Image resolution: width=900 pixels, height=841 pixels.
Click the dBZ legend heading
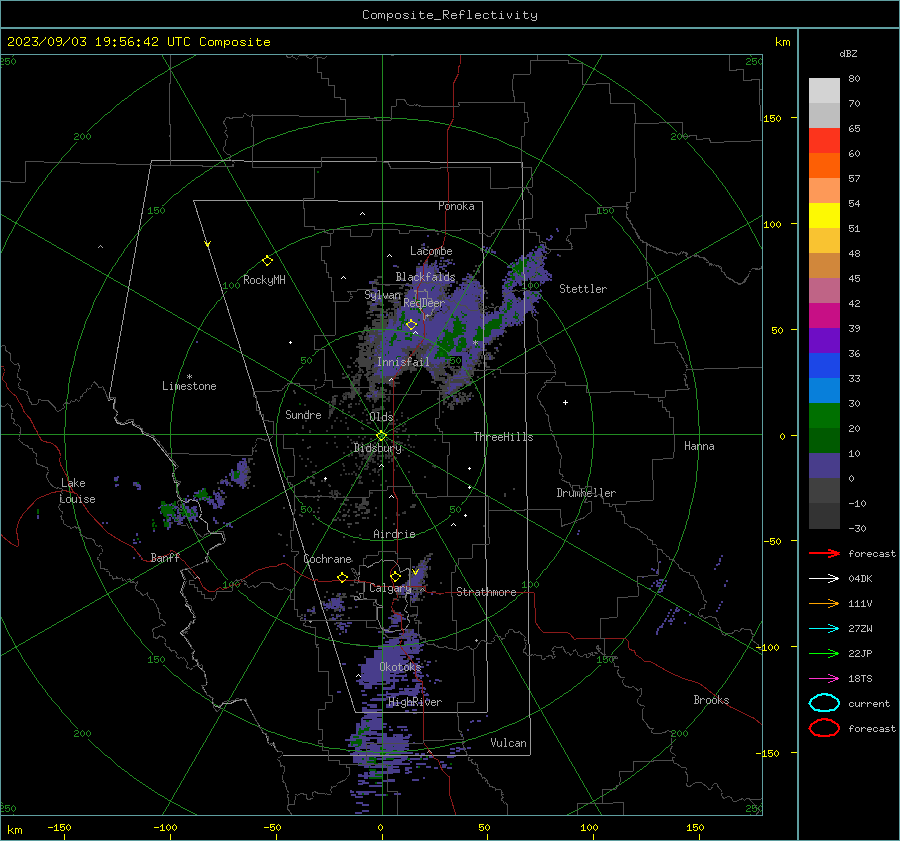[x=848, y=53]
